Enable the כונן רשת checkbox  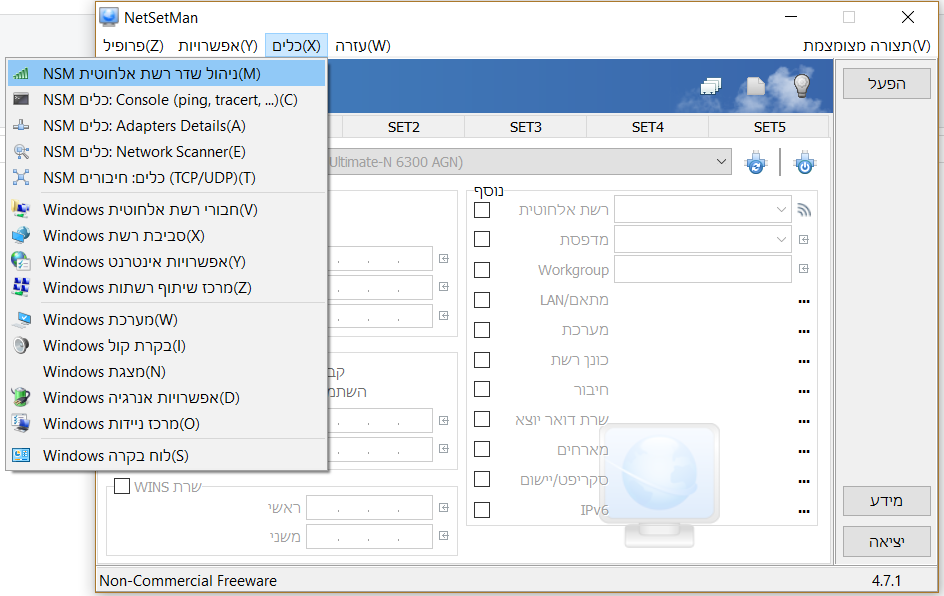pos(482,360)
